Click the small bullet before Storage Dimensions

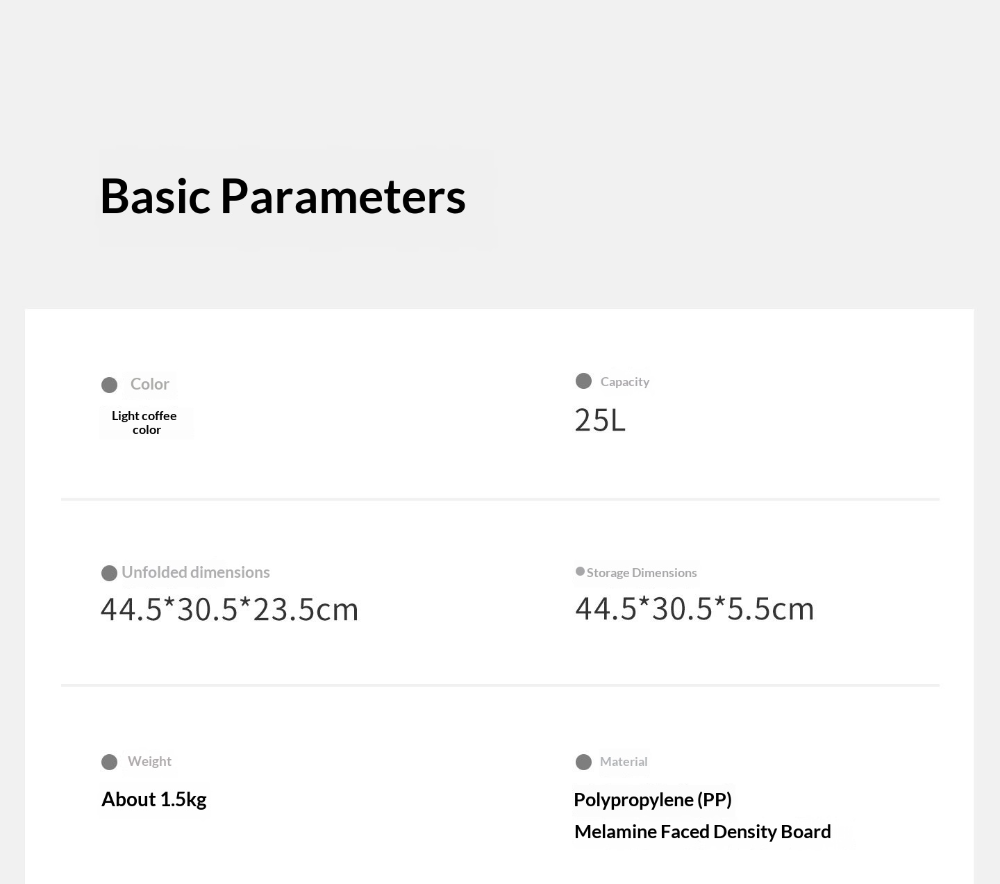(580, 571)
